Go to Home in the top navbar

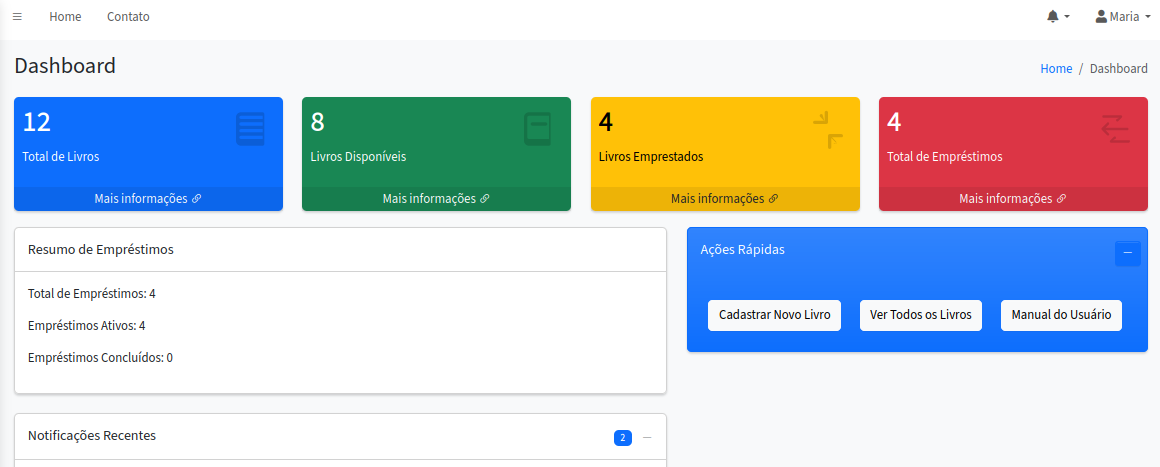click(65, 17)
